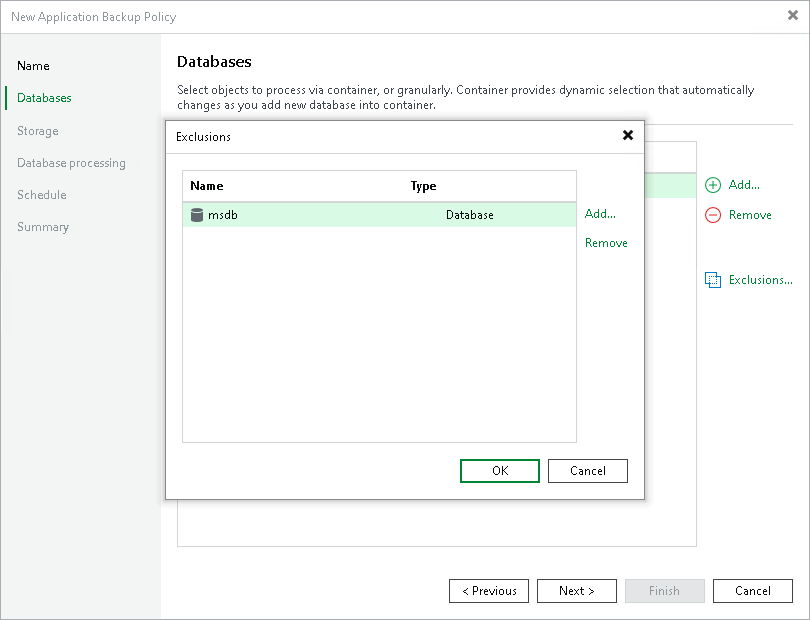Screen dimensions: 810x620
Task: Click the red minus Remove icon
Action: coord(712,215)
